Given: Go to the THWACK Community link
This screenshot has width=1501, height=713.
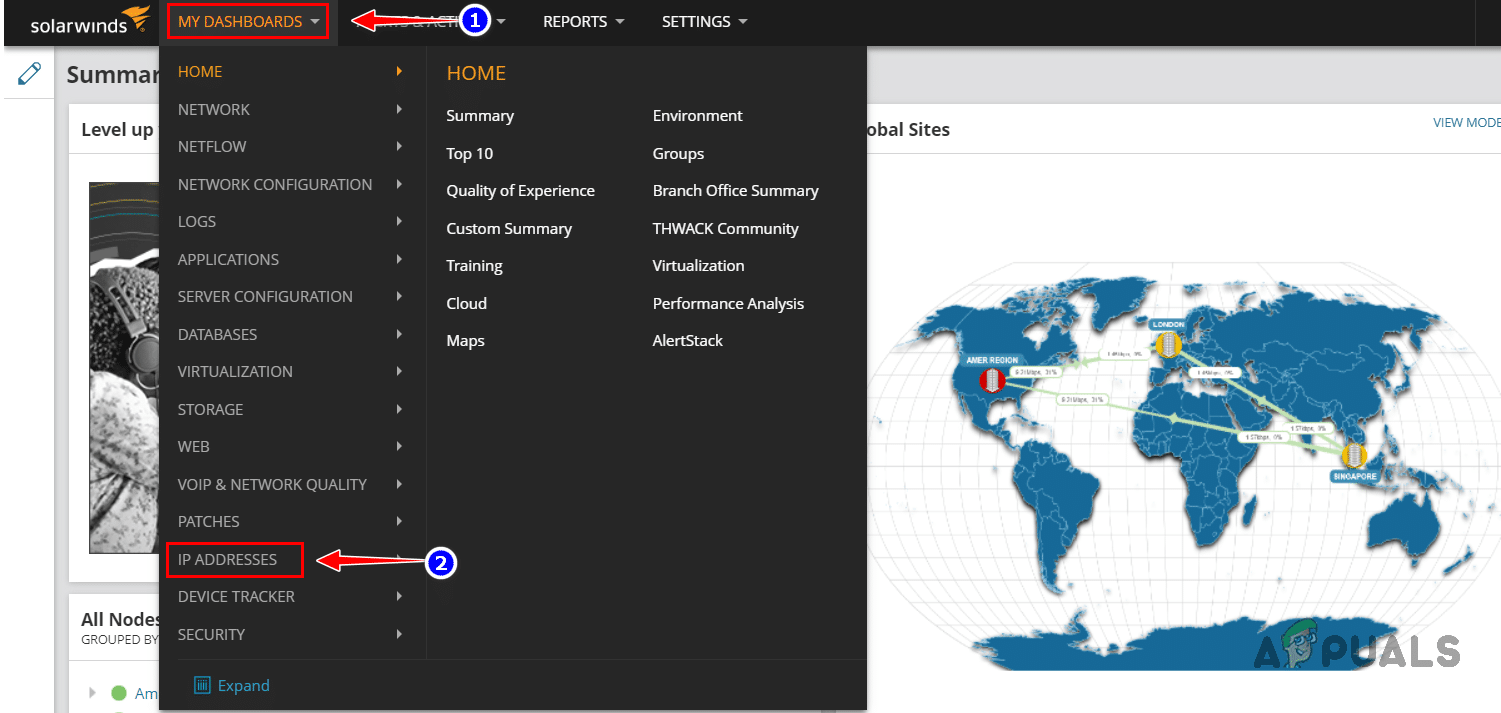Looking at the screenshot, I should [x=725, y=228].
